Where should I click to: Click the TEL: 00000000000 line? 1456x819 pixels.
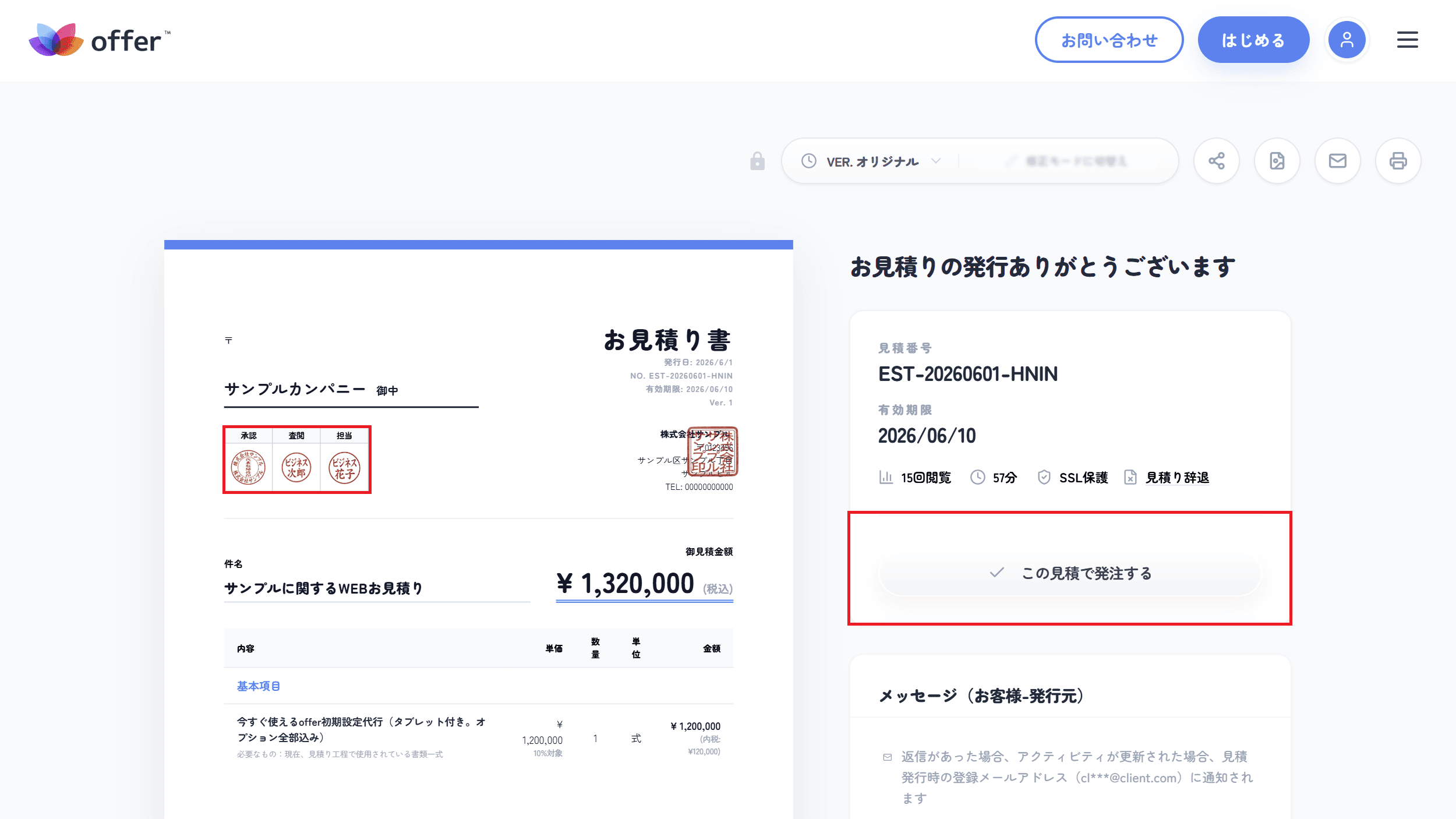click(x=699, y=487)
